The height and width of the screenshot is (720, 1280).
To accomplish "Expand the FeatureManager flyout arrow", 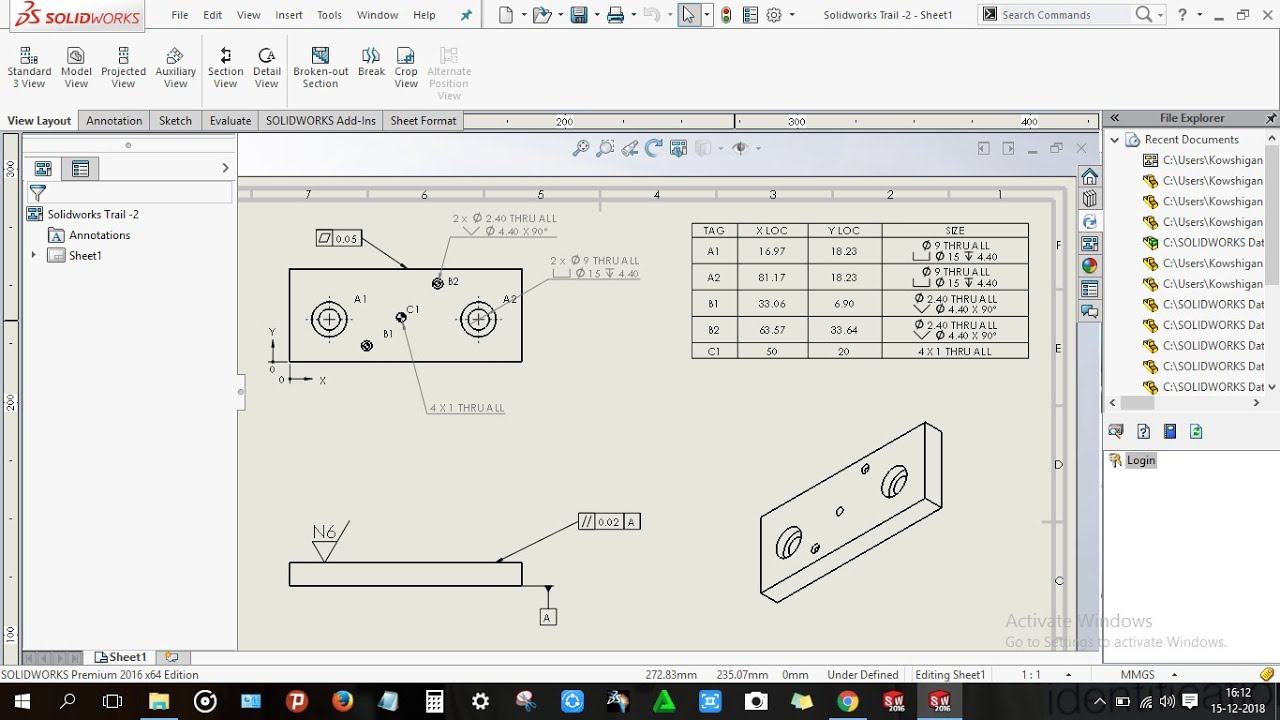I will click(x=225, y=168).
